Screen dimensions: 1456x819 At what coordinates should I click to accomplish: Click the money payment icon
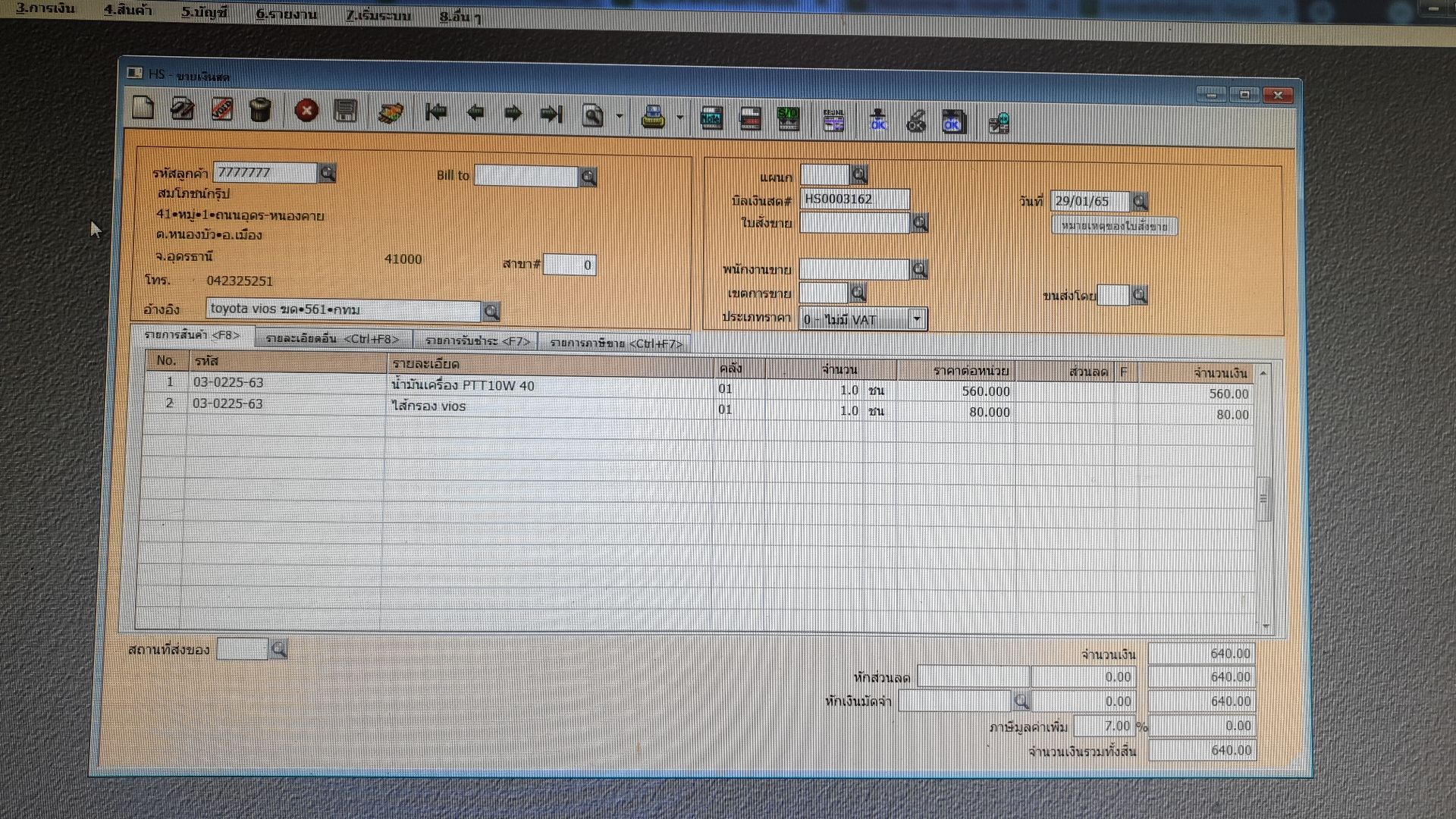click(391, 113)
